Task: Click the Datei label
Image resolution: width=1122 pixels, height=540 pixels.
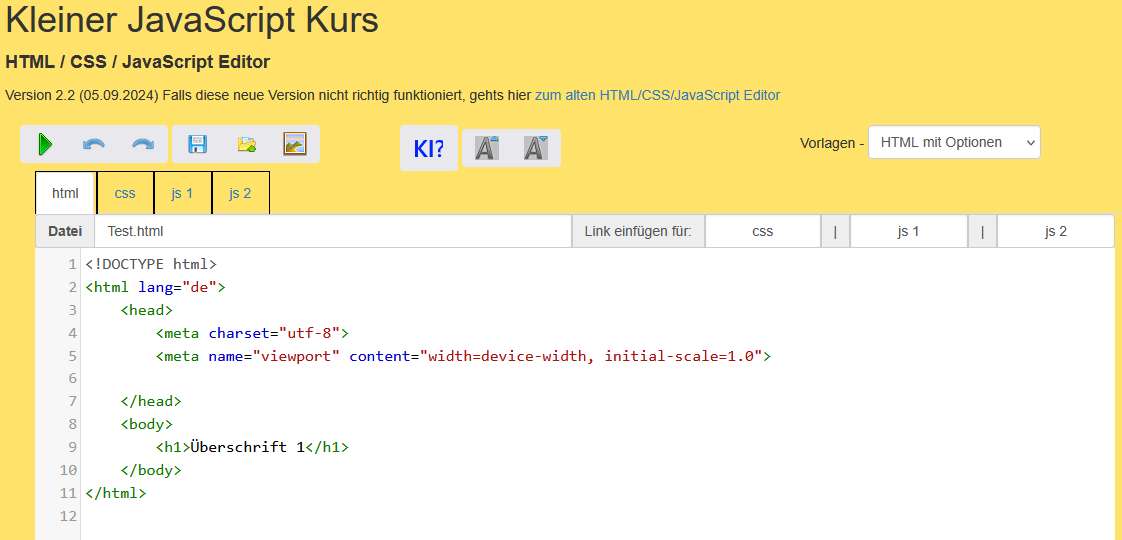Action: [65, 232]
